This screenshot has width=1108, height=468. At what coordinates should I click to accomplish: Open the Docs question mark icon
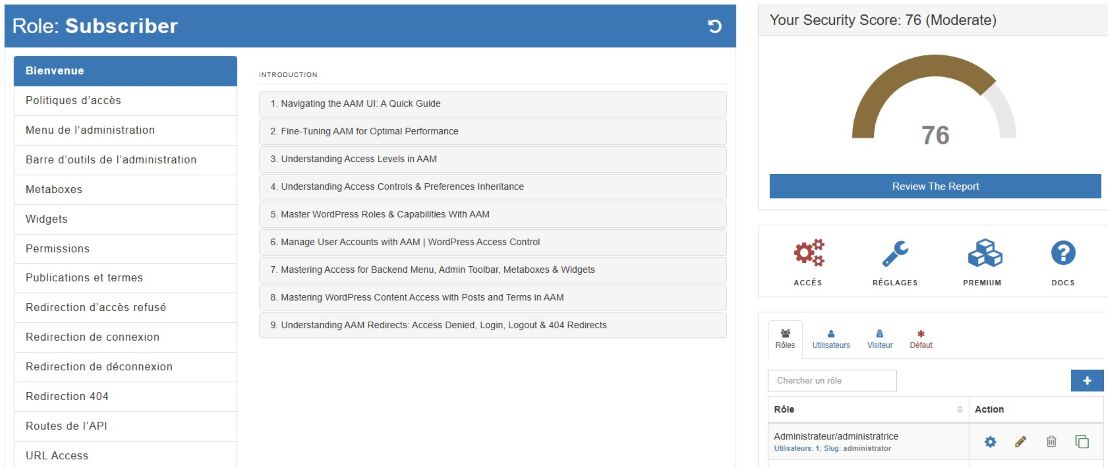(x=1063, y=254)
